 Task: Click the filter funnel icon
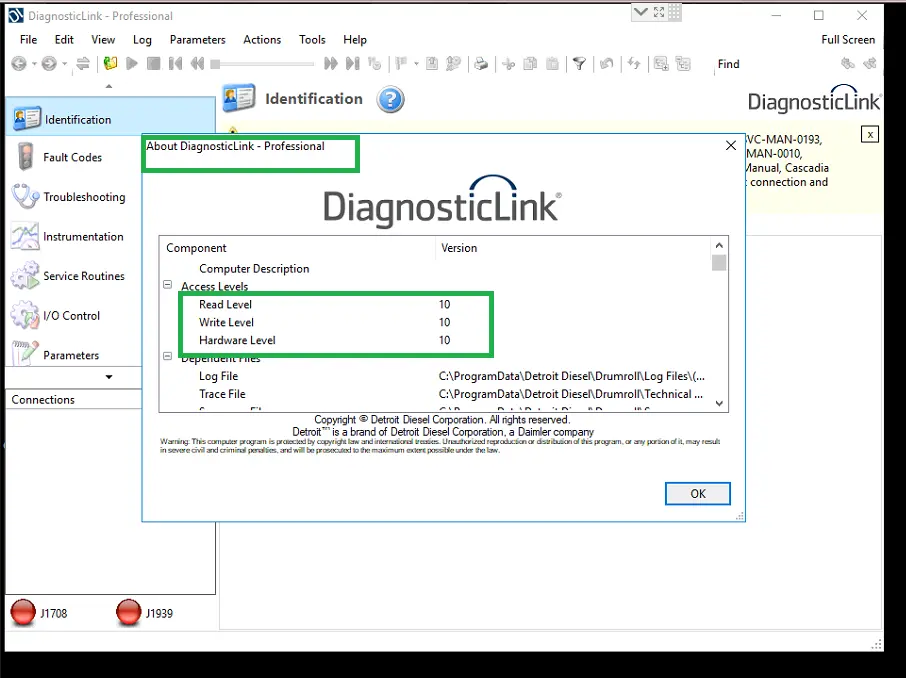click(579, 64)
